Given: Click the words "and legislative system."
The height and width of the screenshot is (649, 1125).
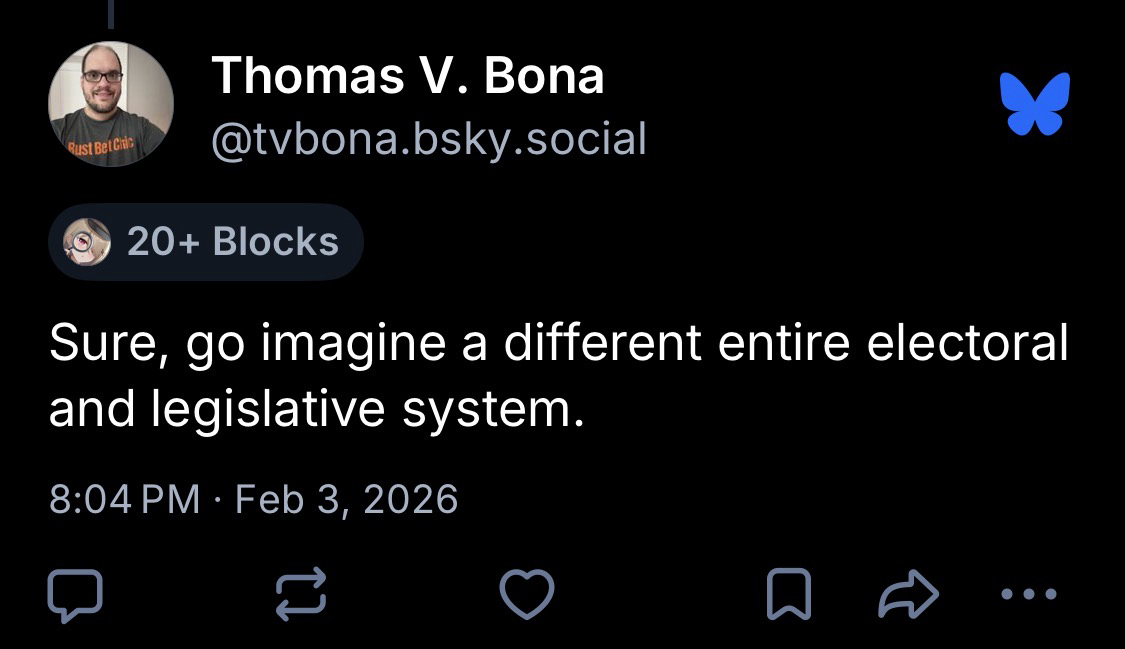Looking at the screenshot, I should click(316, 409).
